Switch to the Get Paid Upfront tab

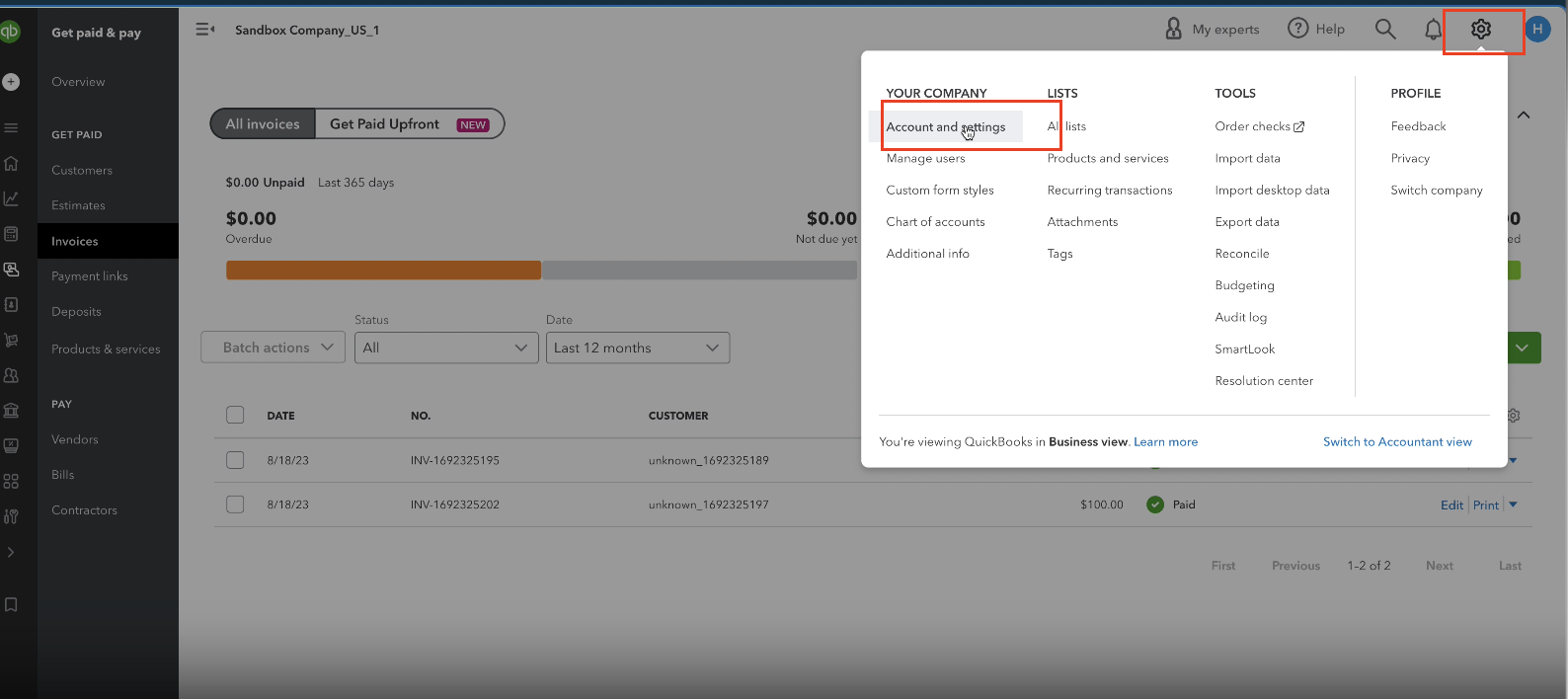click(x=410, y=124)
